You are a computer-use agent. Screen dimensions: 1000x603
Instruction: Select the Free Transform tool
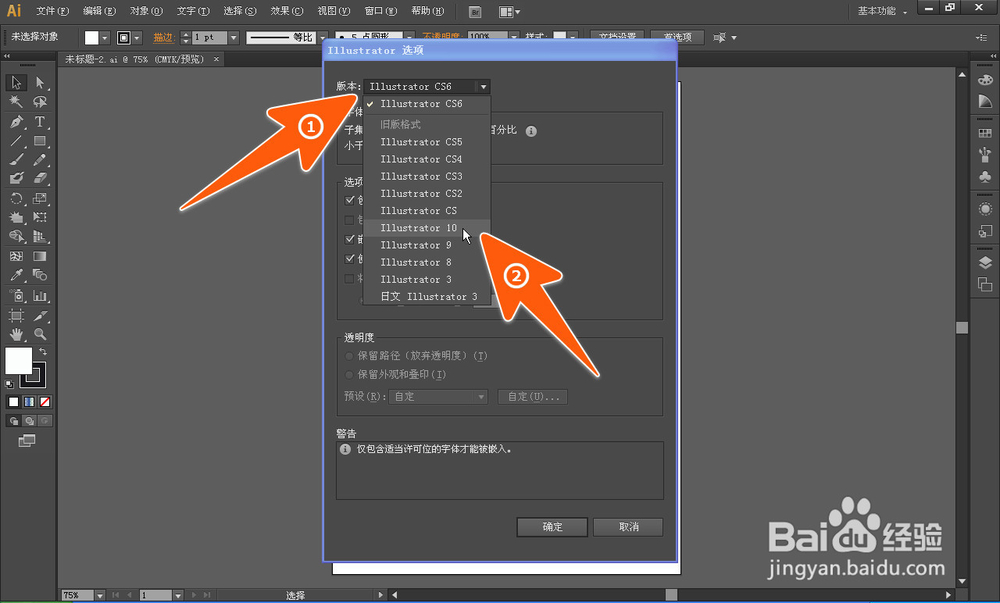[x=40, y=217]
